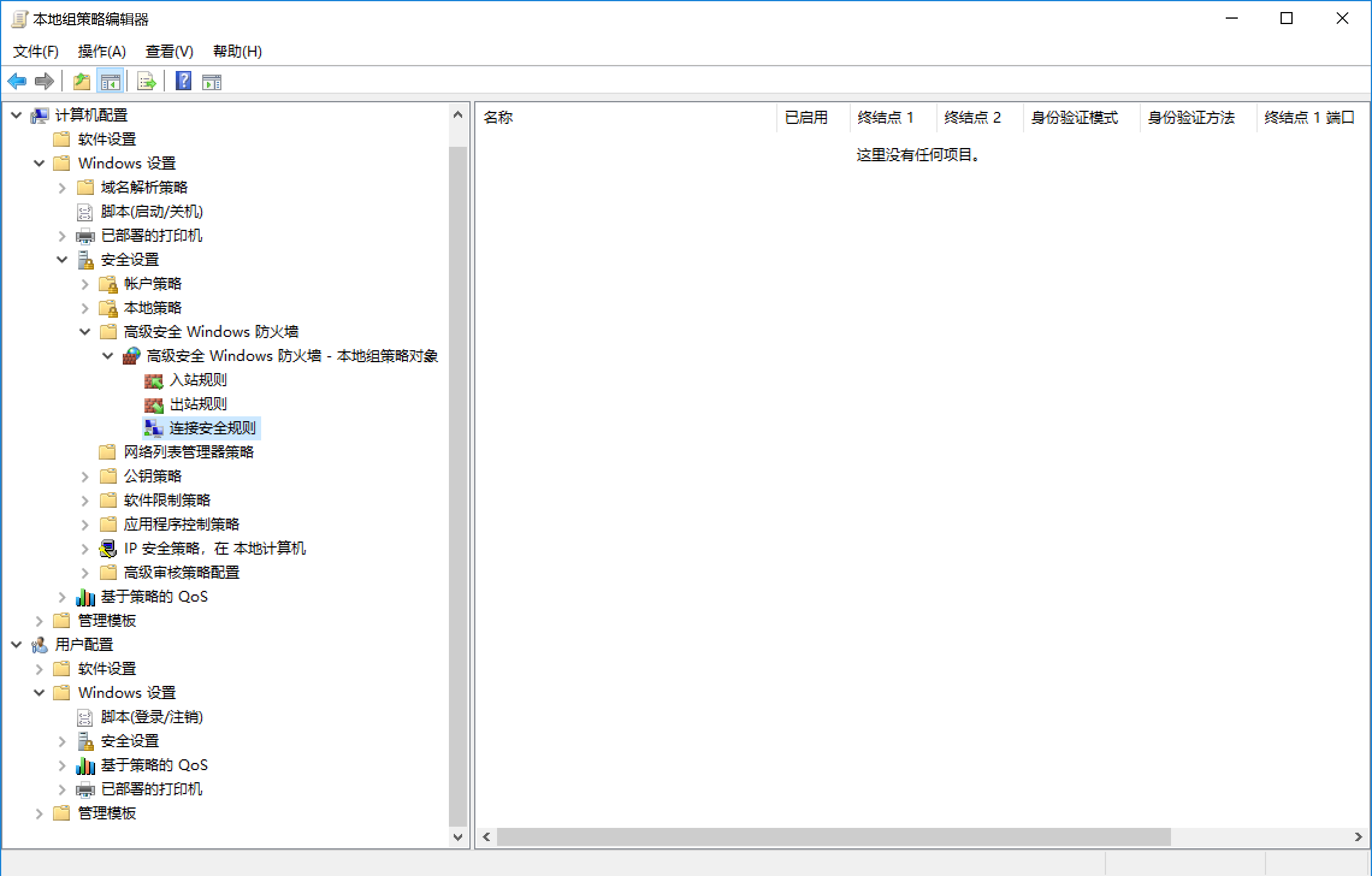Open the 操作(A) menu
The image size is (1372, 876).
click(102, 52)
